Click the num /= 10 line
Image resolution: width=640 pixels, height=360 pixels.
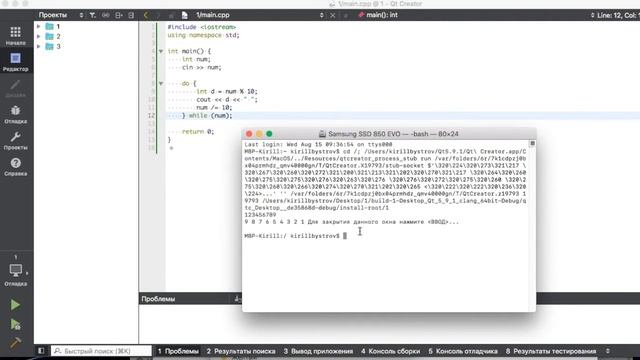(214, 107)
